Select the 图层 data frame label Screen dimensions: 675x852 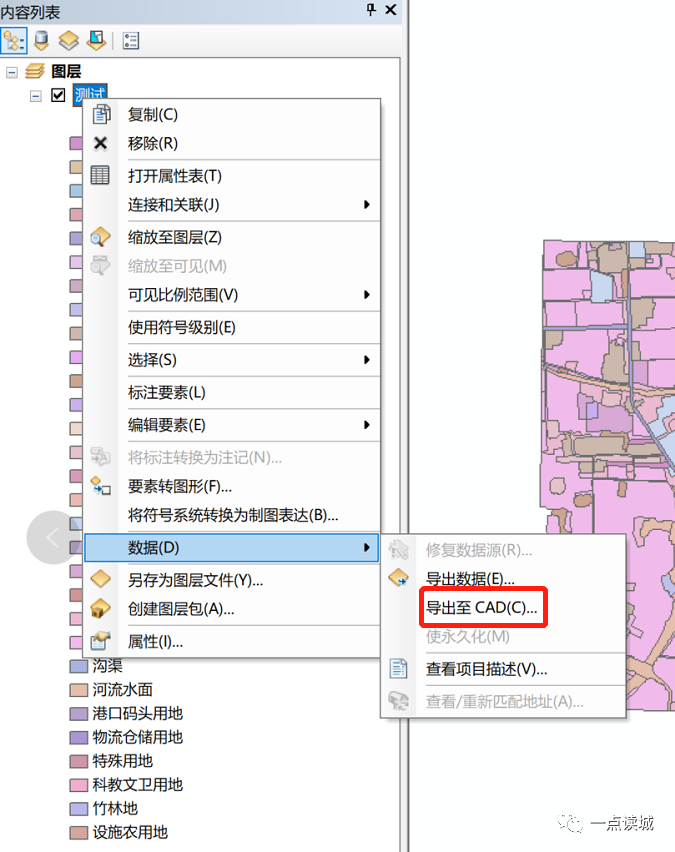[x=66, y=71]
